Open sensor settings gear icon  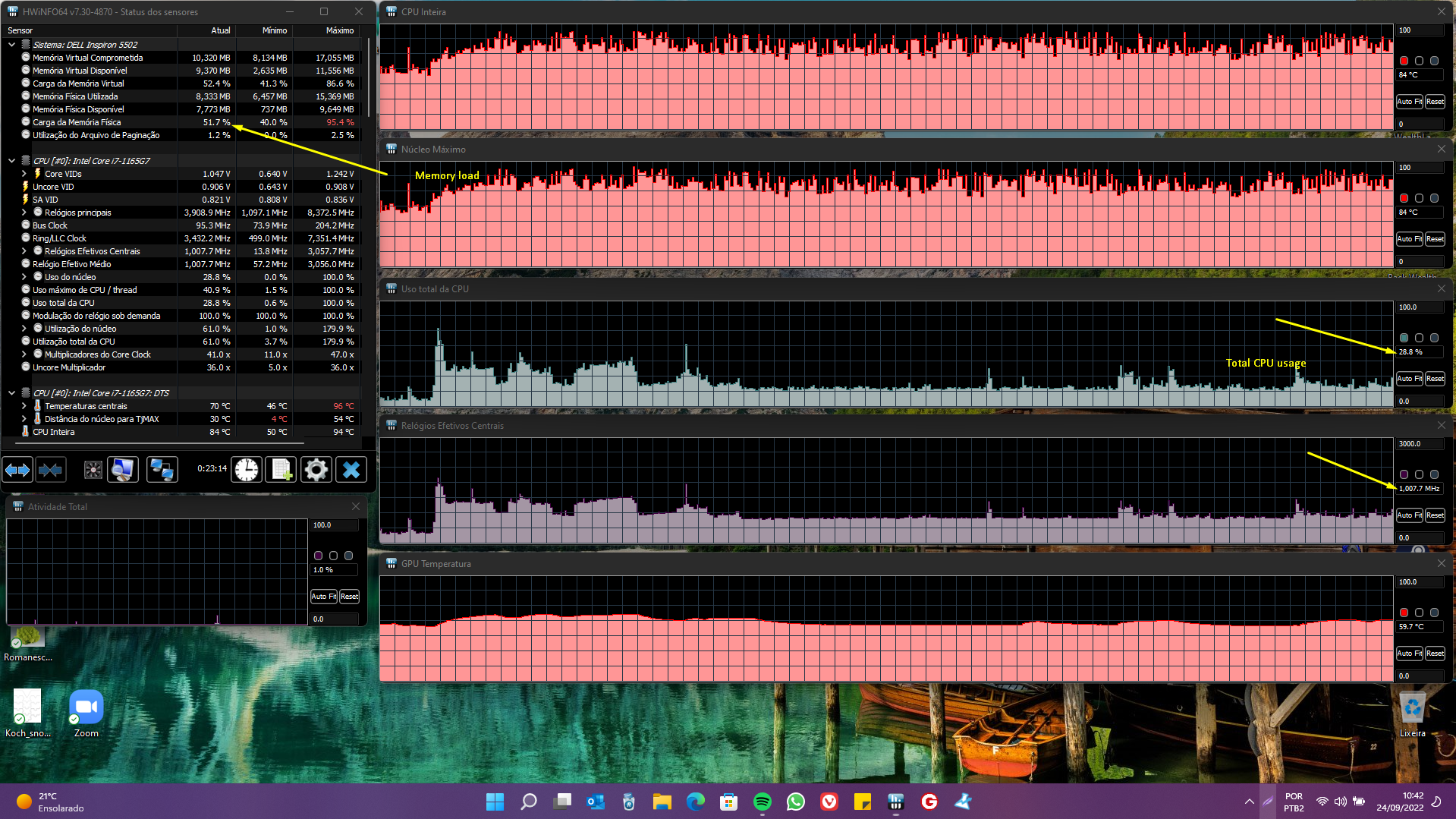tap(316, 470)
